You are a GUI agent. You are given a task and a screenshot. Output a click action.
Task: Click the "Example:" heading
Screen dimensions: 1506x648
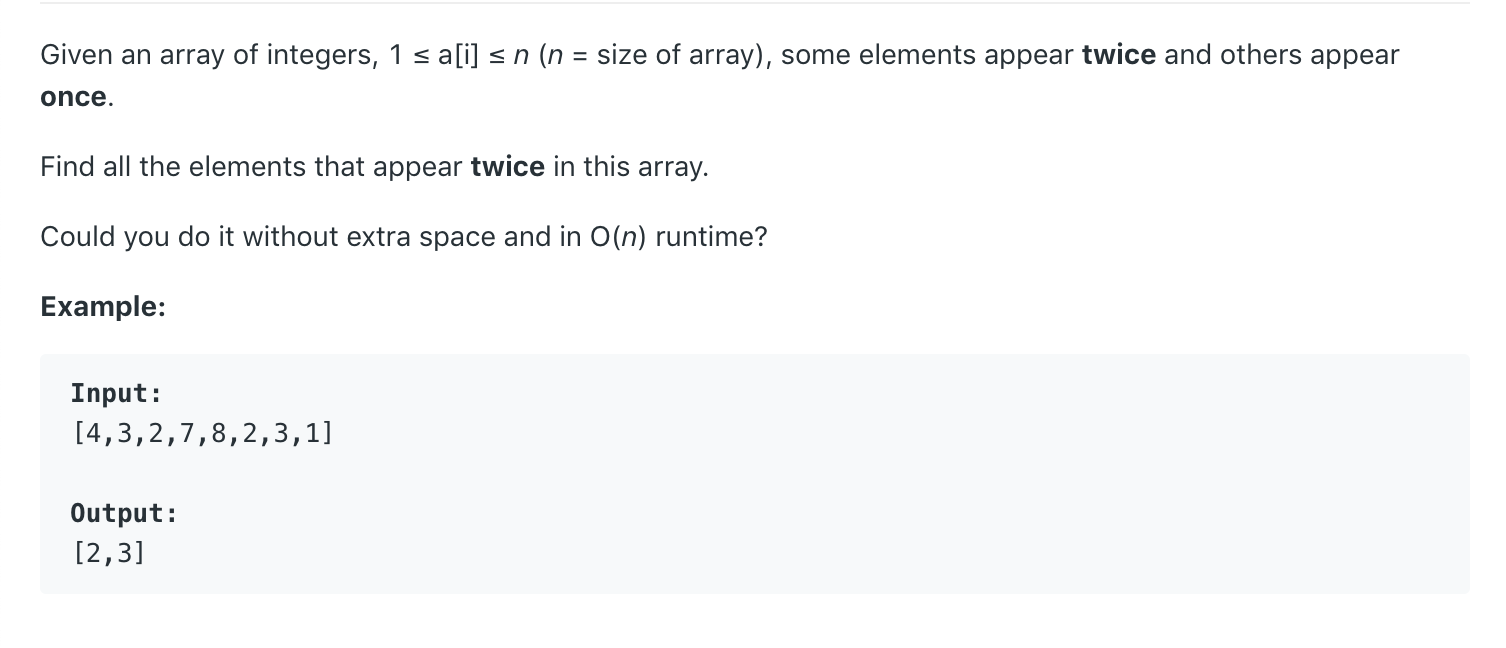coord(103,307)
